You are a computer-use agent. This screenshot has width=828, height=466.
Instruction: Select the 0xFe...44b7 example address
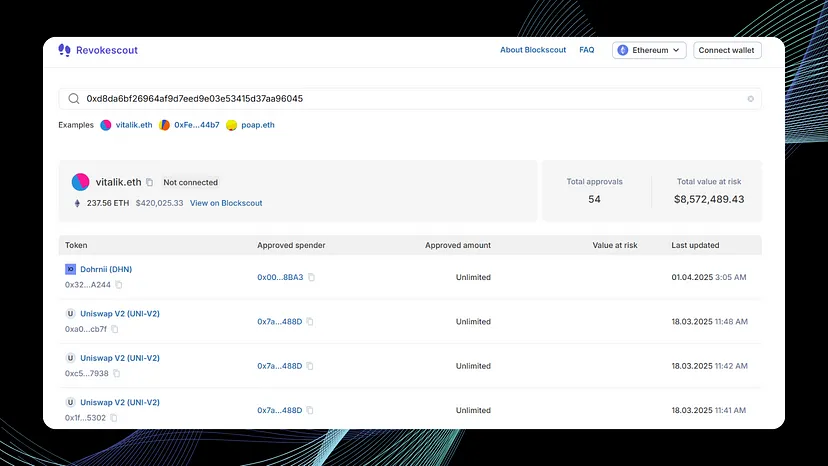(x=196, y=125)
